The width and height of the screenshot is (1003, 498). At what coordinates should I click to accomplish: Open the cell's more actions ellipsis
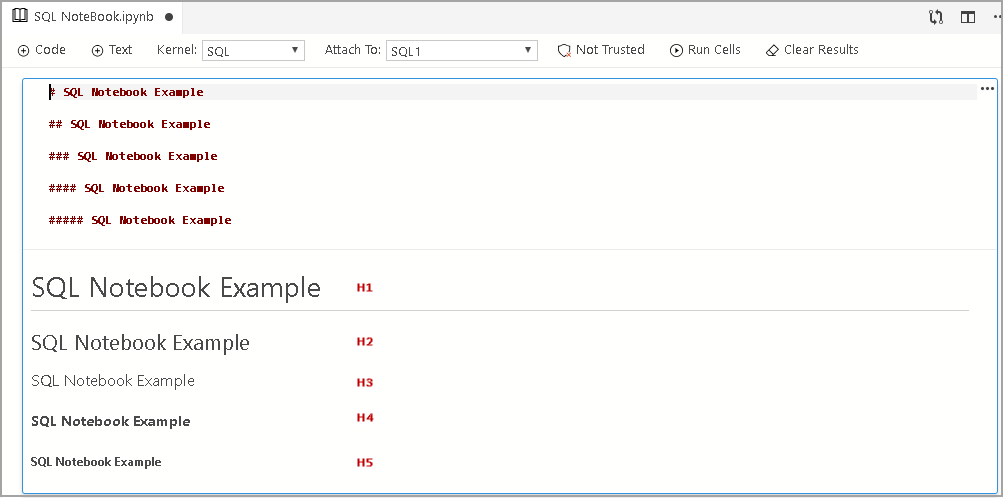pyautogui.click(x=987, y=89)
